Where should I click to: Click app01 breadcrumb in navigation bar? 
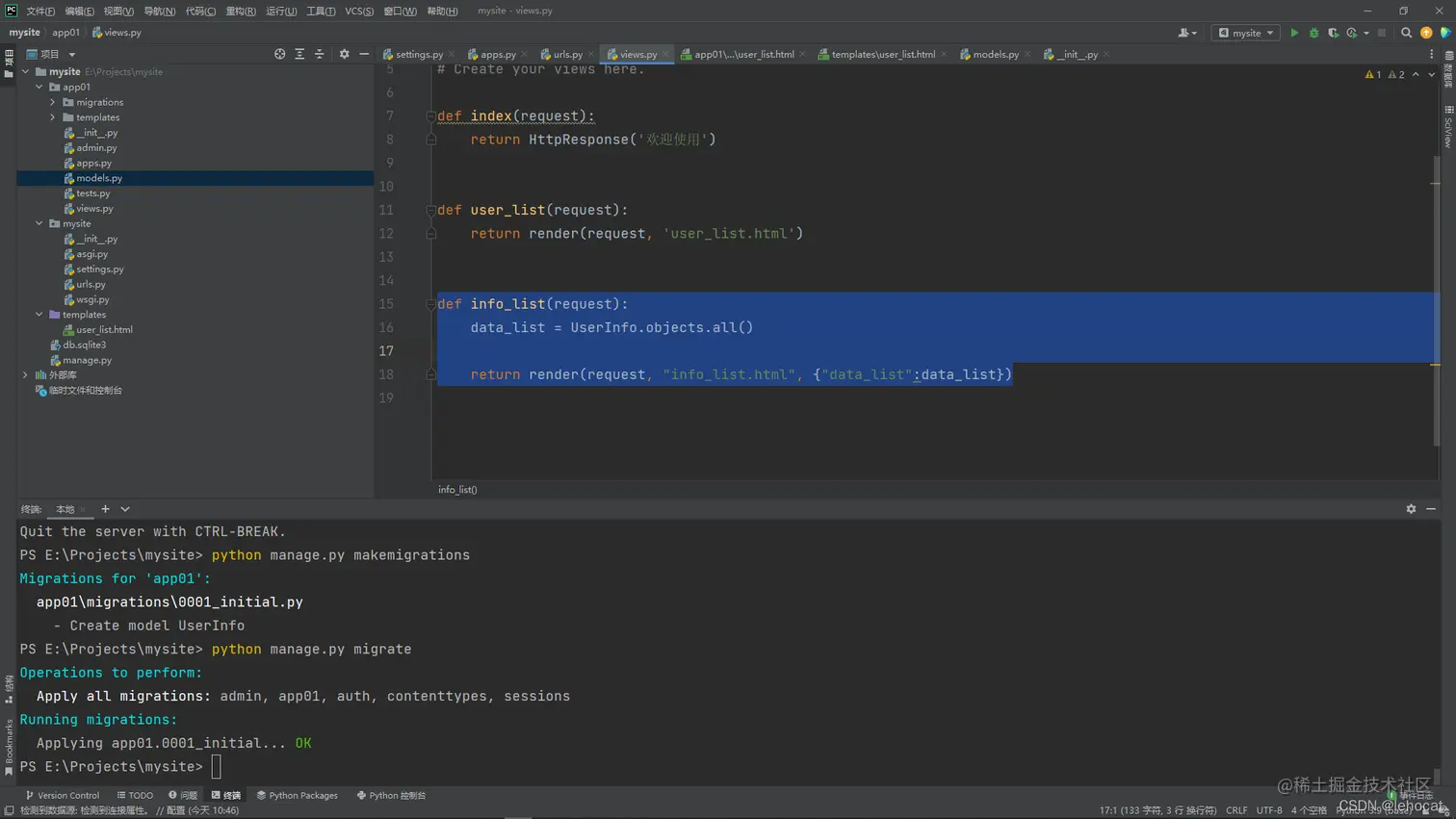tap(65, 33)
